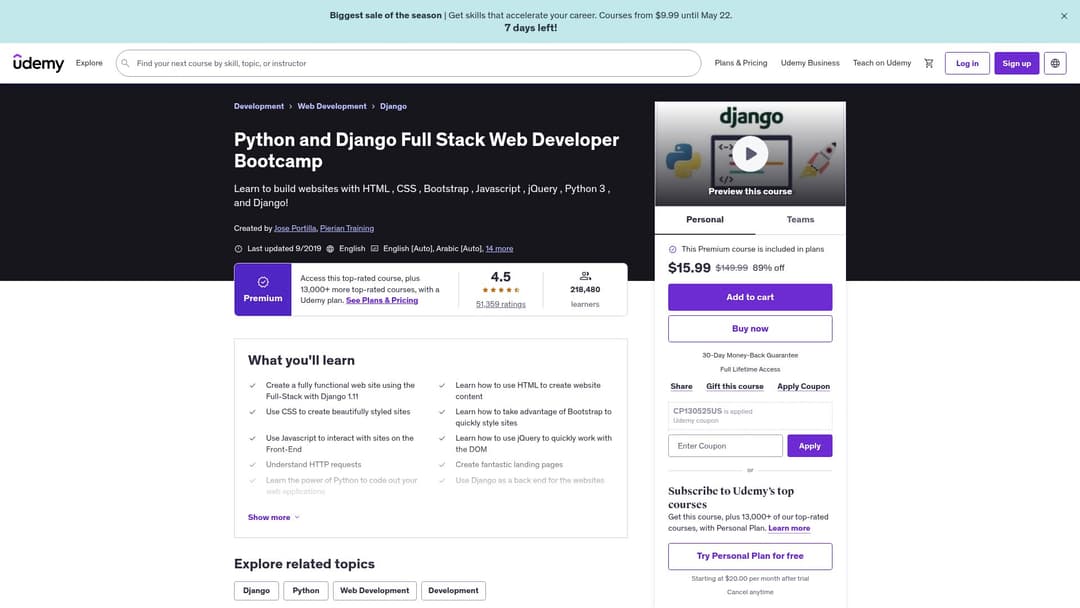Click the Buy now button
Viewport: 1080px width, 608px height.
[x=750, y=328]
